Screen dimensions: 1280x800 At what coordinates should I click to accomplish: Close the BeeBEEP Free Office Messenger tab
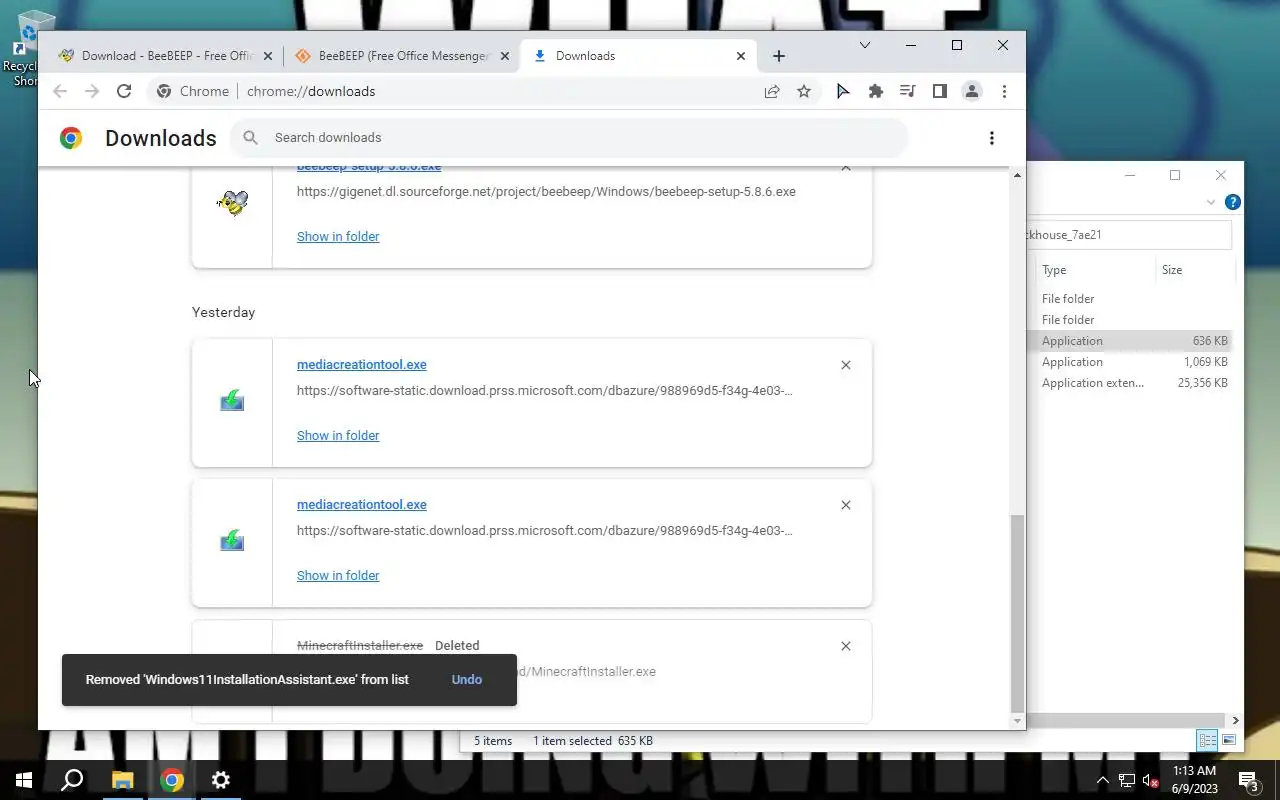coord(505,56)
